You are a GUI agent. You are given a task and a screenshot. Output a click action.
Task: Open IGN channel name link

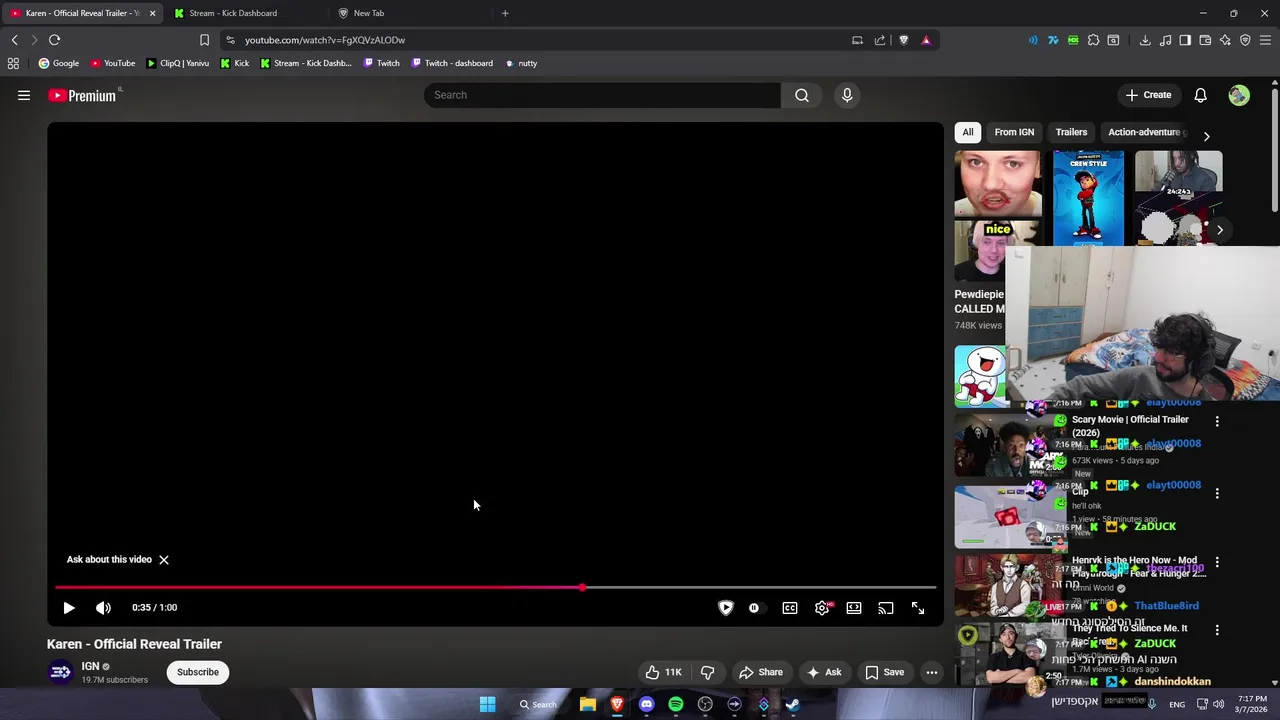pyautogui.click(x=90, y=666)
